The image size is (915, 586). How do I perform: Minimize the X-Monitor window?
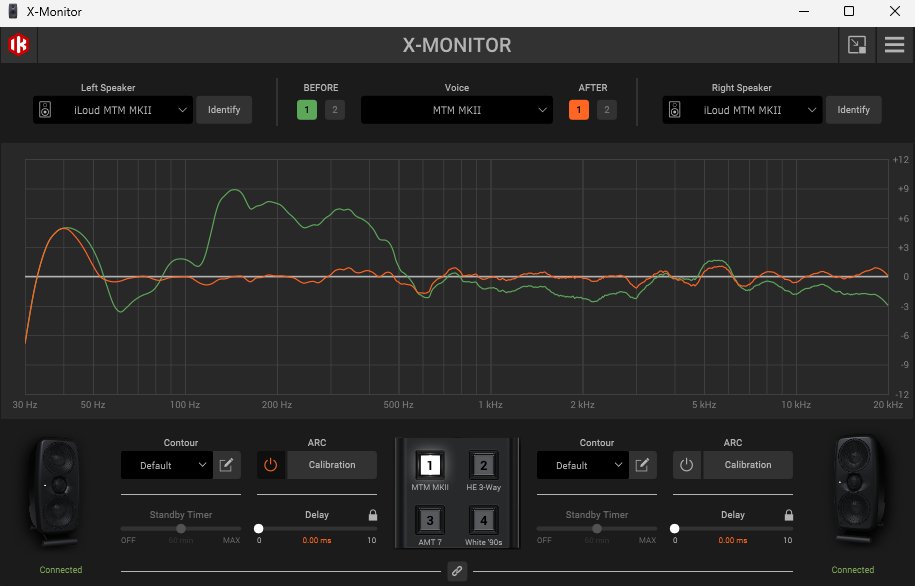tap(804, 11)
